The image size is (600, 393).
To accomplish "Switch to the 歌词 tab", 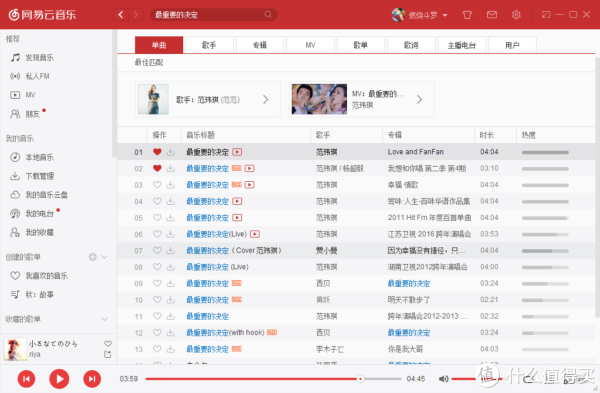I will 411,45.
